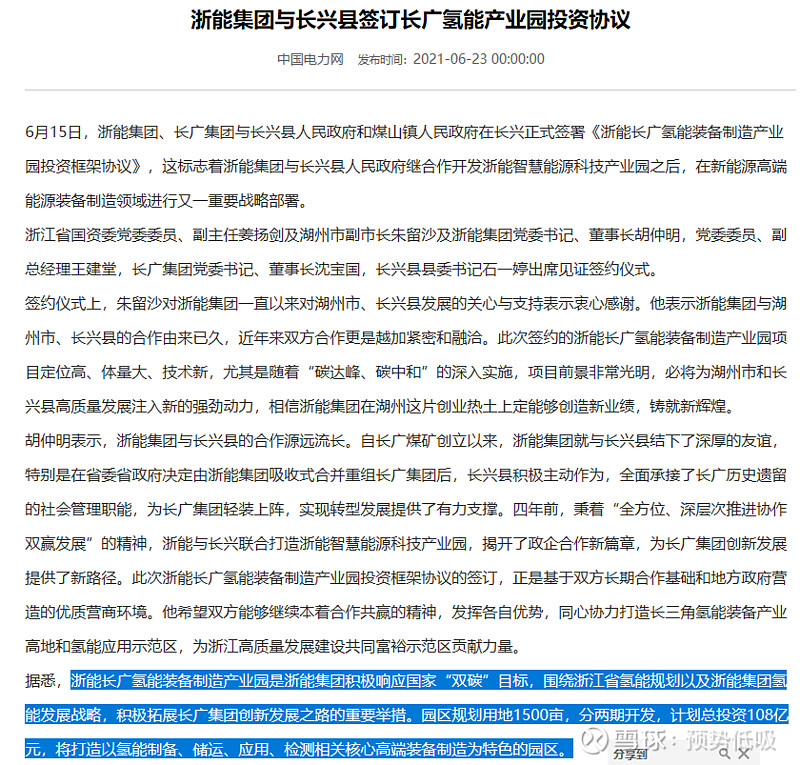Screen dimensions: 800x765
Task: Click the name 长兴县县委书记石一婷
Action: (452, 269)
